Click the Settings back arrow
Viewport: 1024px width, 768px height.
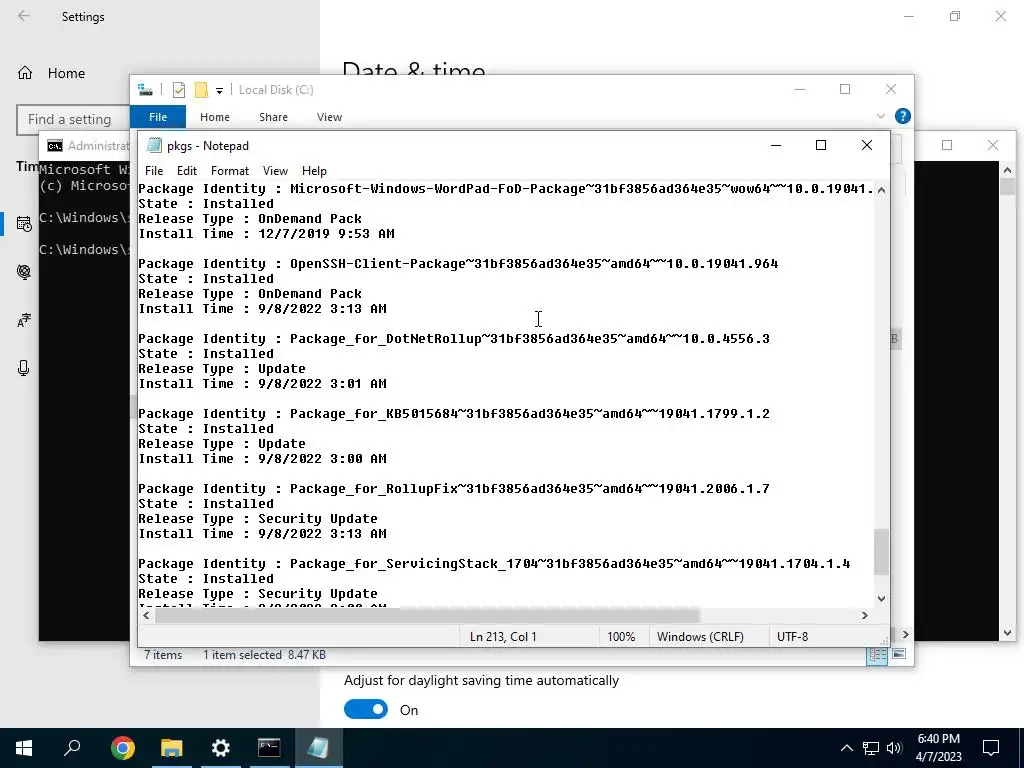tap(24, 16)
